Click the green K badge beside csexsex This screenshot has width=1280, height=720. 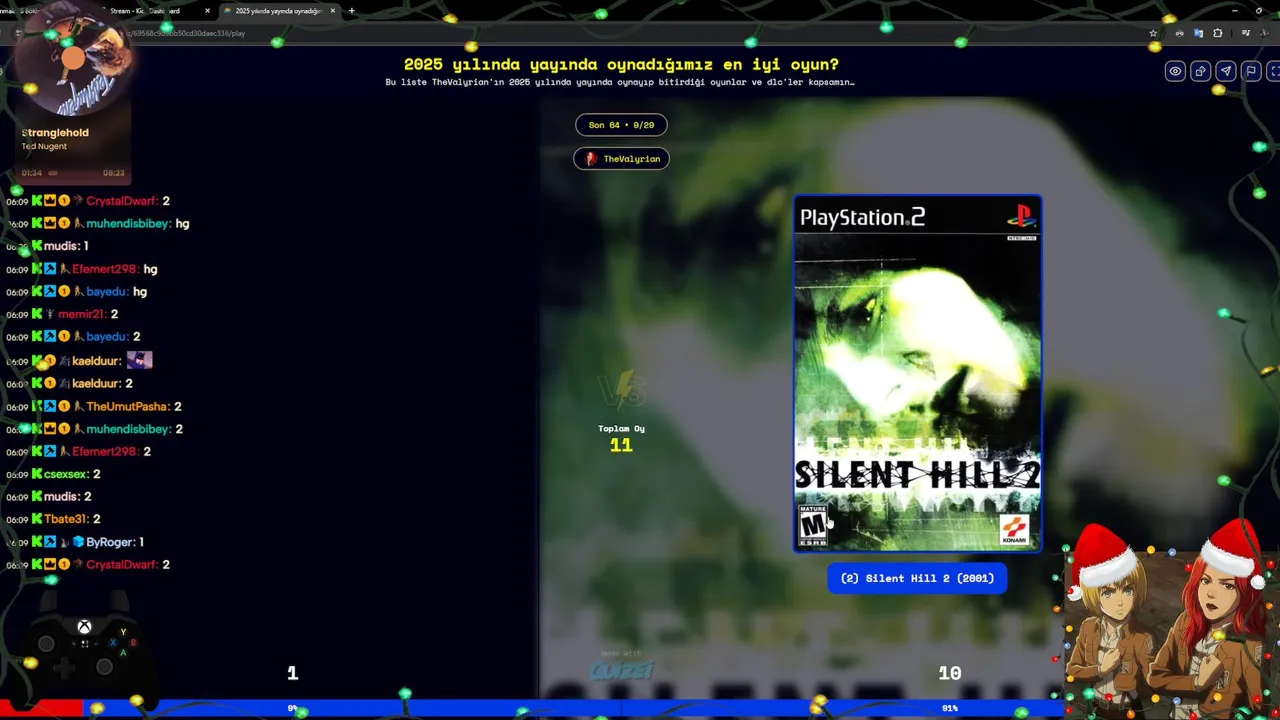[37, 474]
